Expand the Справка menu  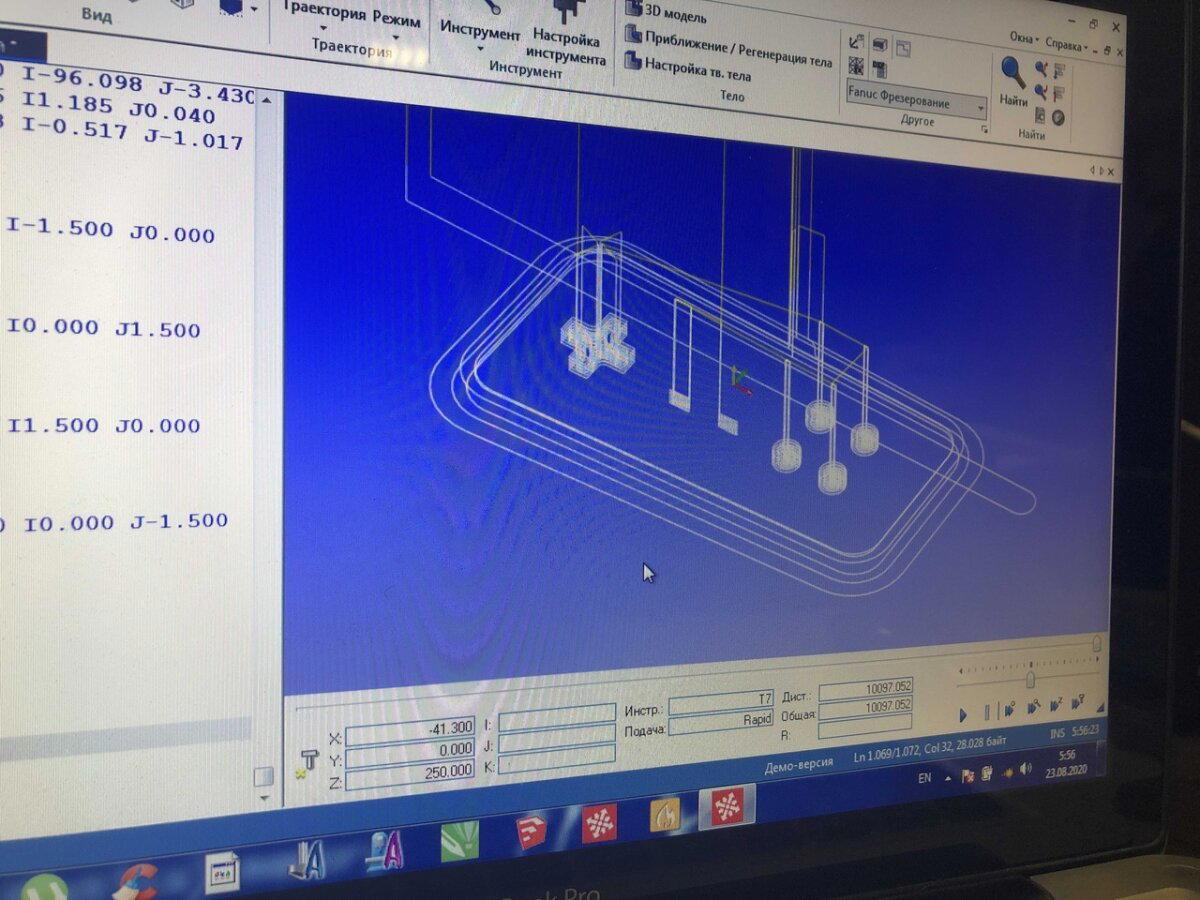pos(1066,44)
